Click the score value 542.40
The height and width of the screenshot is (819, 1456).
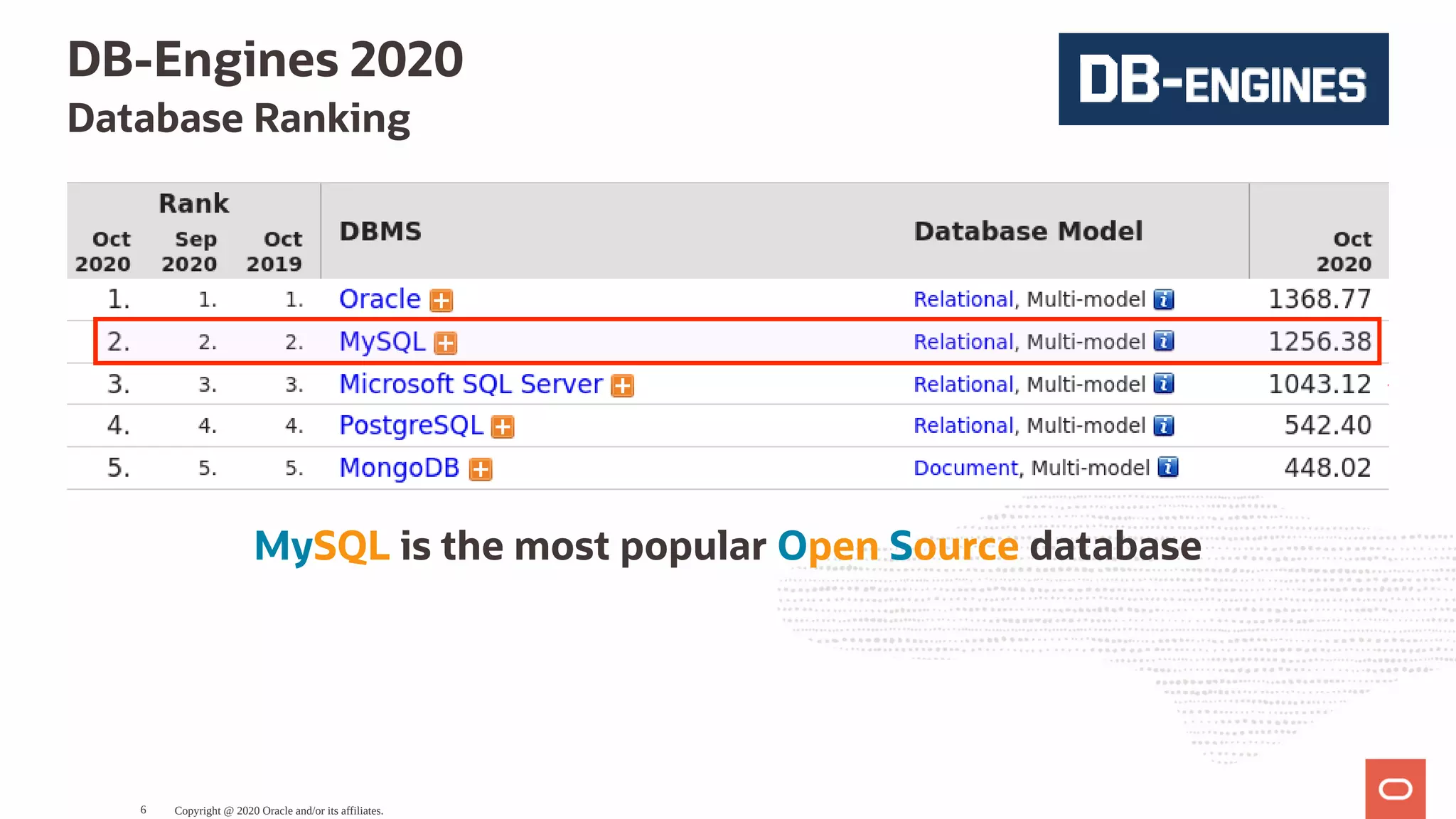pos(1327,425)
